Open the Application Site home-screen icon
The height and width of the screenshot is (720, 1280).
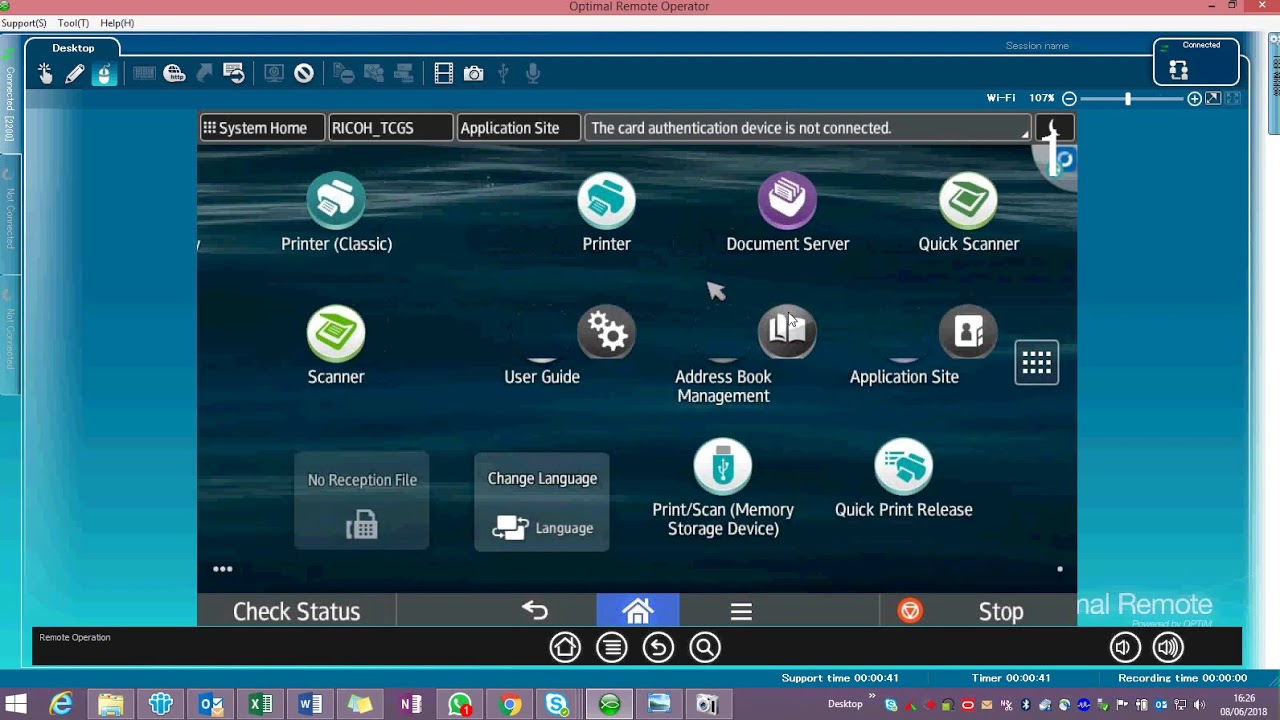point(968,333)
